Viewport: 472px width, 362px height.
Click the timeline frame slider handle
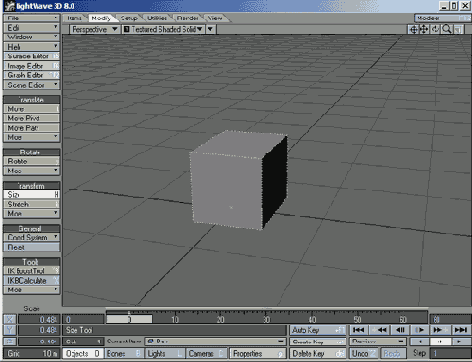point(129,319)
